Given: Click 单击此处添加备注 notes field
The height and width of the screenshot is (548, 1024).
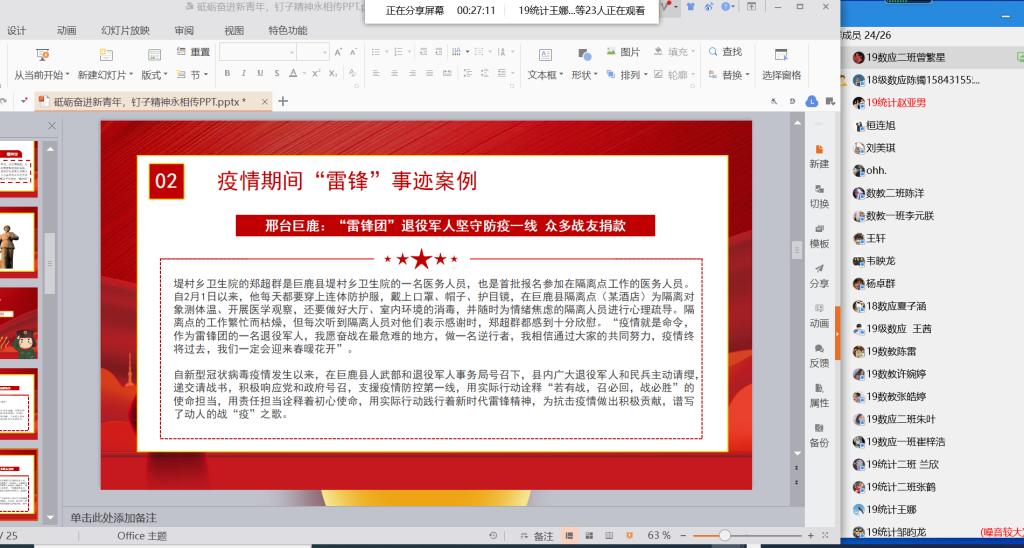Looking at the screenshot, I should 114,518.
